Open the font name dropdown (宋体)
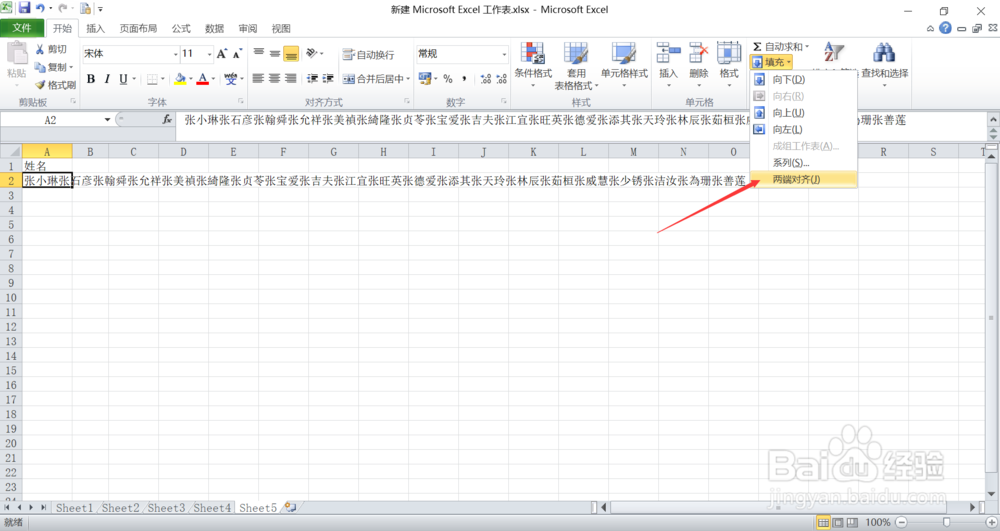This screenshot has height=531, width=1000. (175, 54)
